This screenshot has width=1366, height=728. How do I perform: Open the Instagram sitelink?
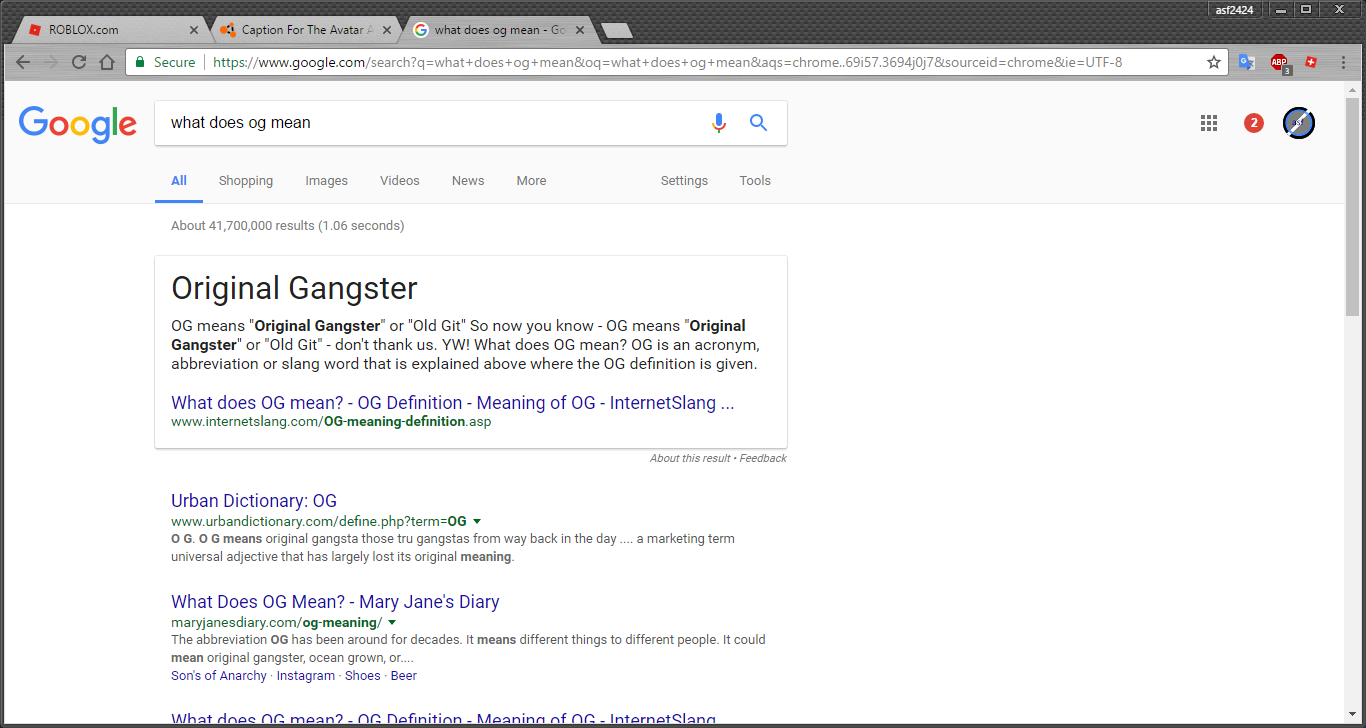click(x=306, y=676)
